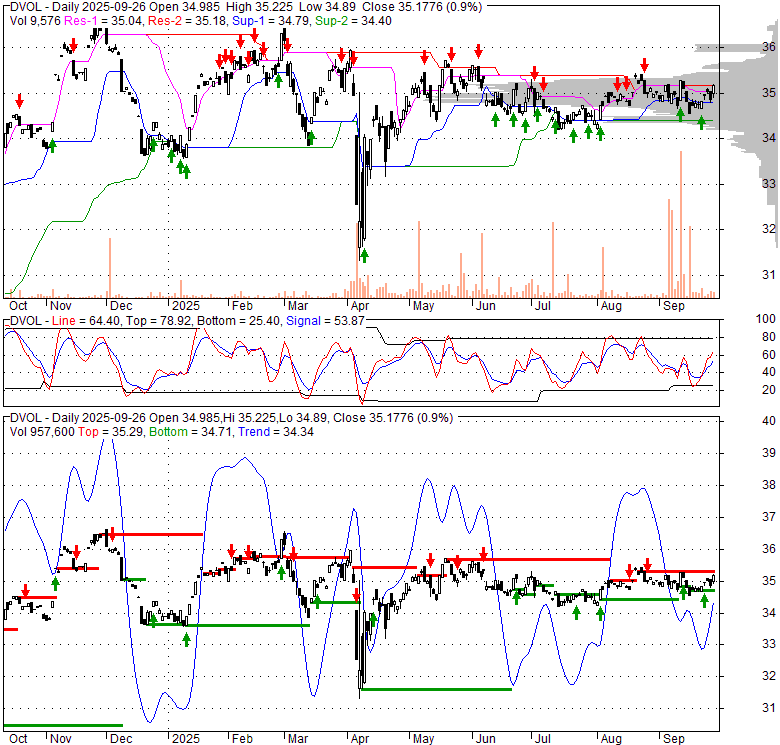This screenshot has height=745, width=780.
Task: Click the 'Top = 35.29' label
Action: click(x=111, y=432)
